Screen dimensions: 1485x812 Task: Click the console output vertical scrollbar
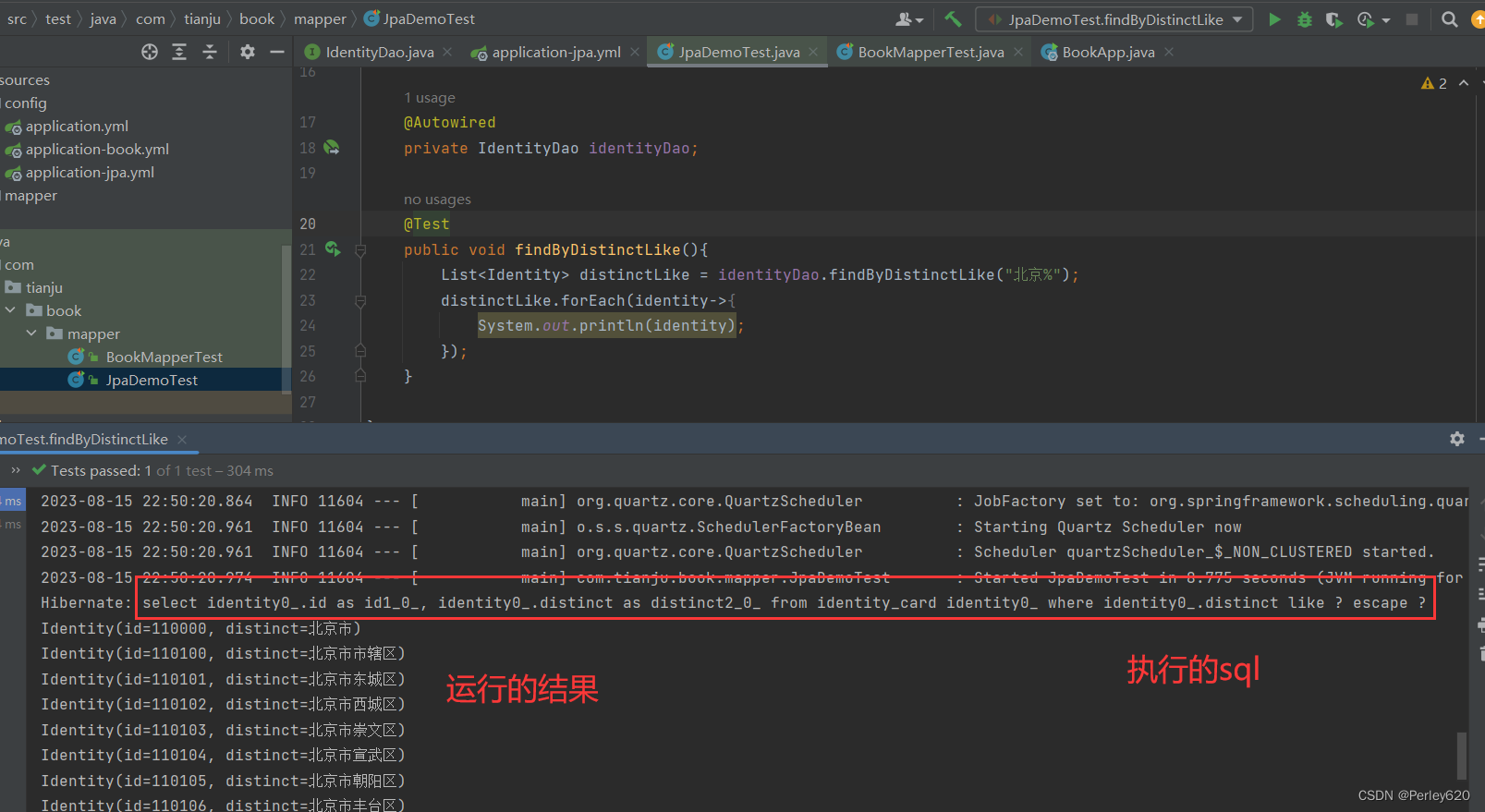tap(1462, 756)
